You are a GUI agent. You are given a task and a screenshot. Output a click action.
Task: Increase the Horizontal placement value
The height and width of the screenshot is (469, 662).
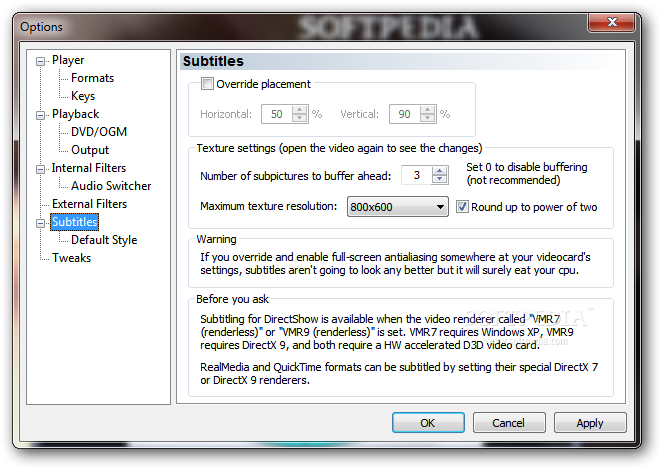coord(300,110)
